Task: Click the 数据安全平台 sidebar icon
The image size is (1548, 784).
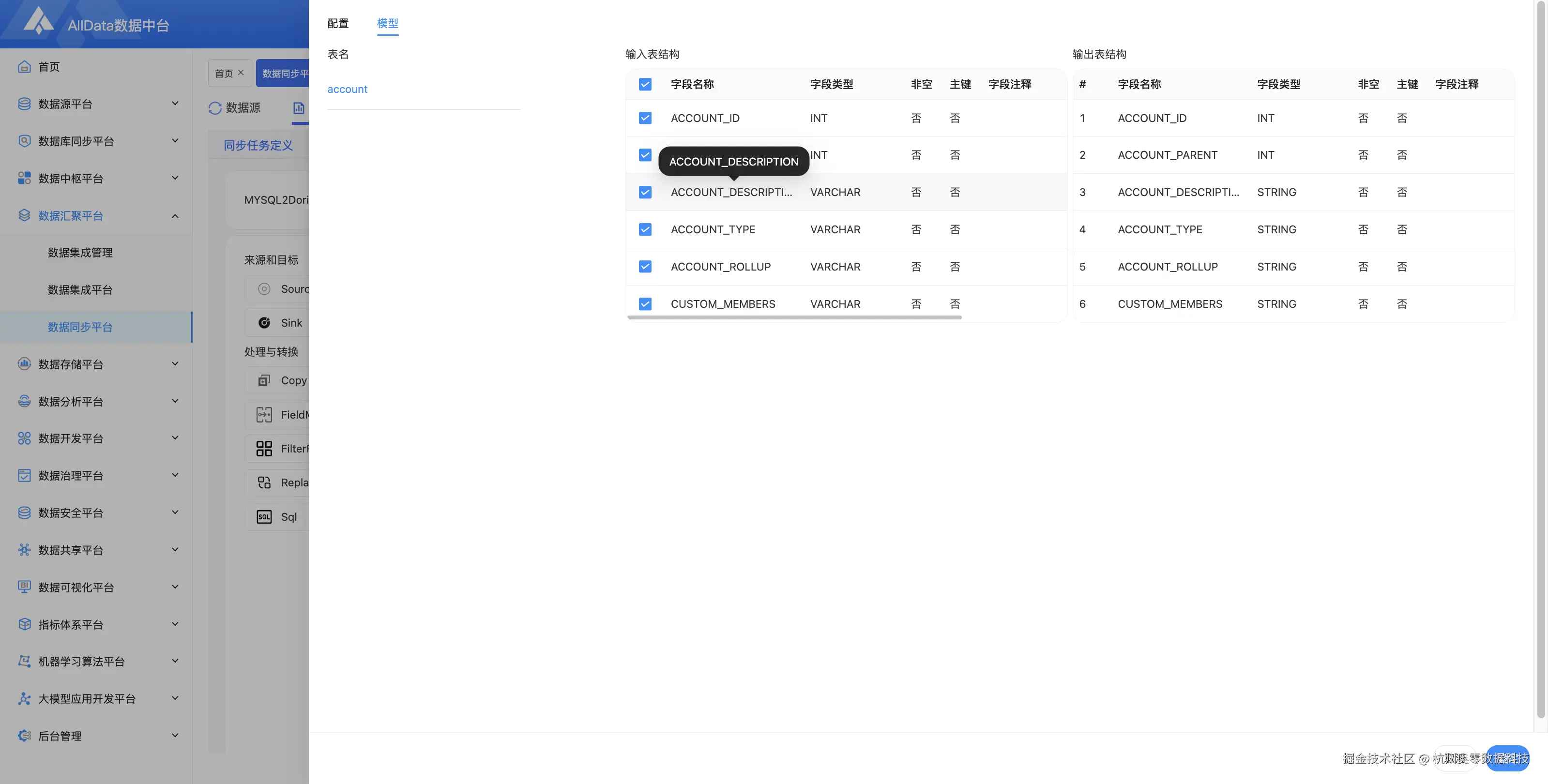Action: [24, 513]
